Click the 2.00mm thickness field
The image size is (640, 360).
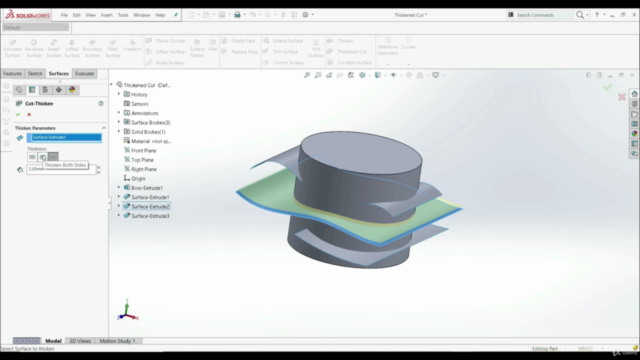tap(61, 169)
